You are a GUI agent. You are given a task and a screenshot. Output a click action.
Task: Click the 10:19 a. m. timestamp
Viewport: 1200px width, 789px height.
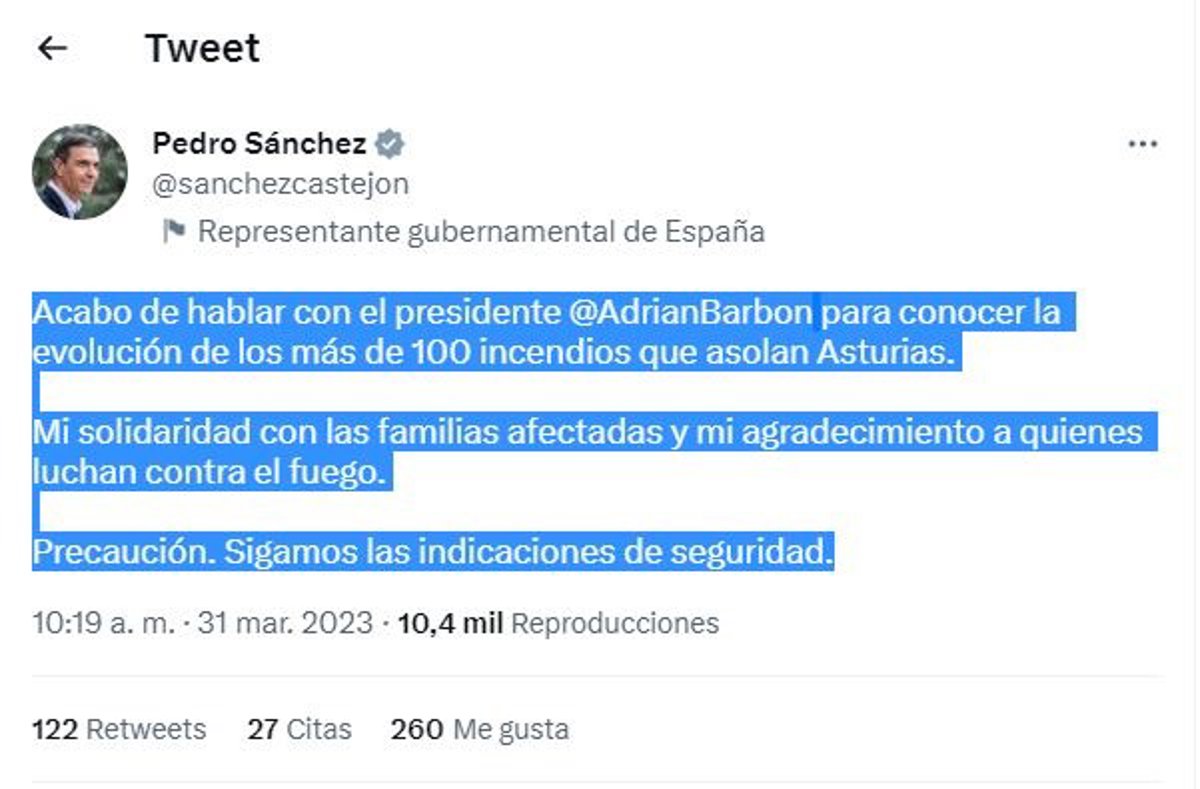point(101,623)
